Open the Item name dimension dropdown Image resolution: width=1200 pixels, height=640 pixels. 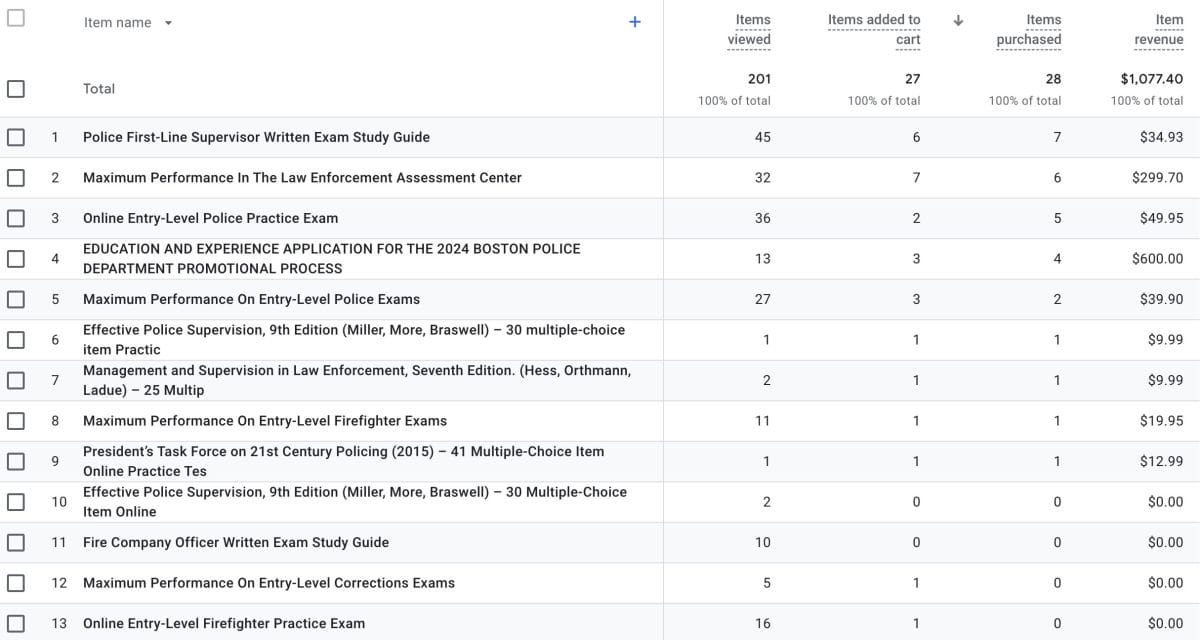168,23
